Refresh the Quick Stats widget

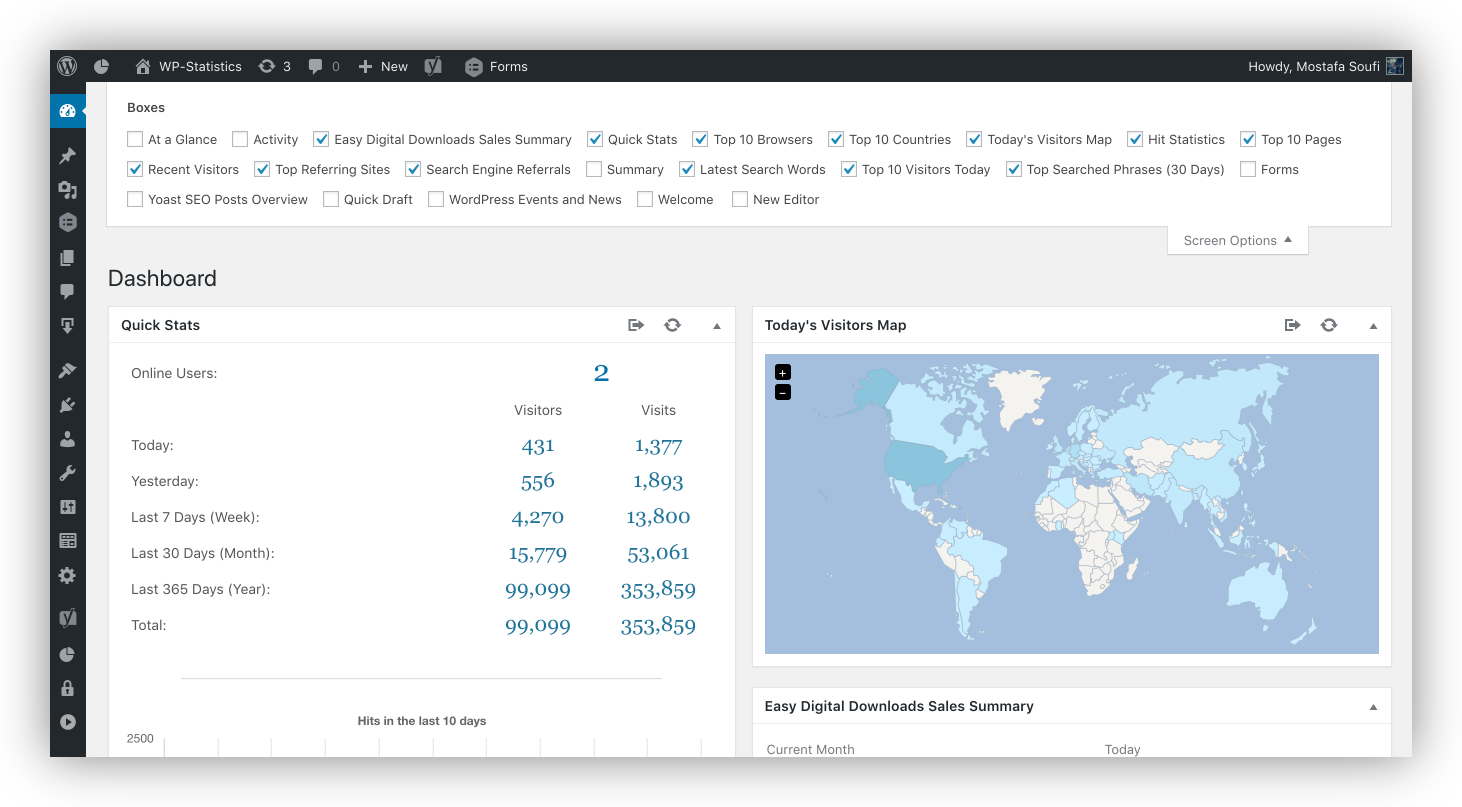[672, 325]
